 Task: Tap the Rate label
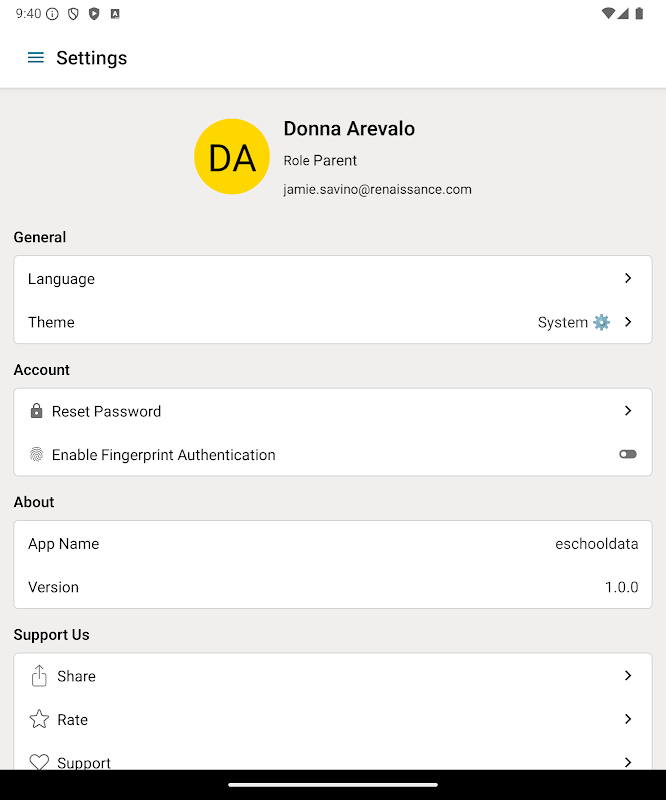(x=73, y=720)
